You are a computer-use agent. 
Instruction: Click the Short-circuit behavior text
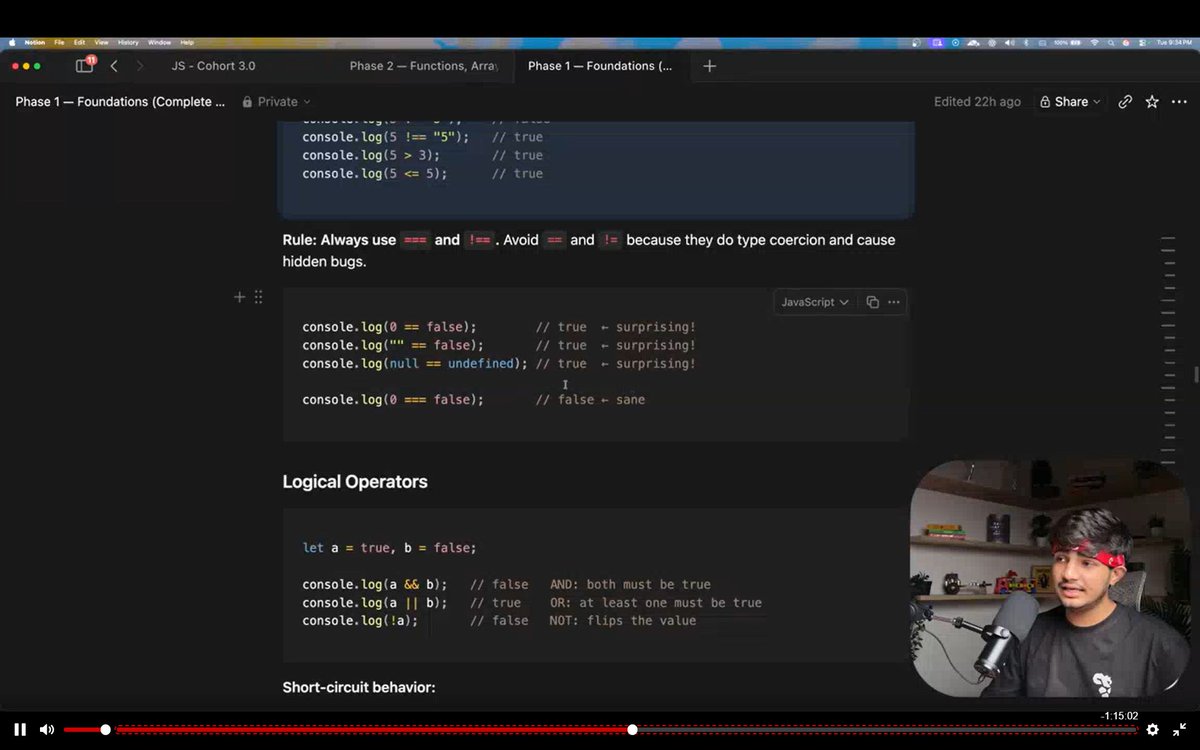359,688
